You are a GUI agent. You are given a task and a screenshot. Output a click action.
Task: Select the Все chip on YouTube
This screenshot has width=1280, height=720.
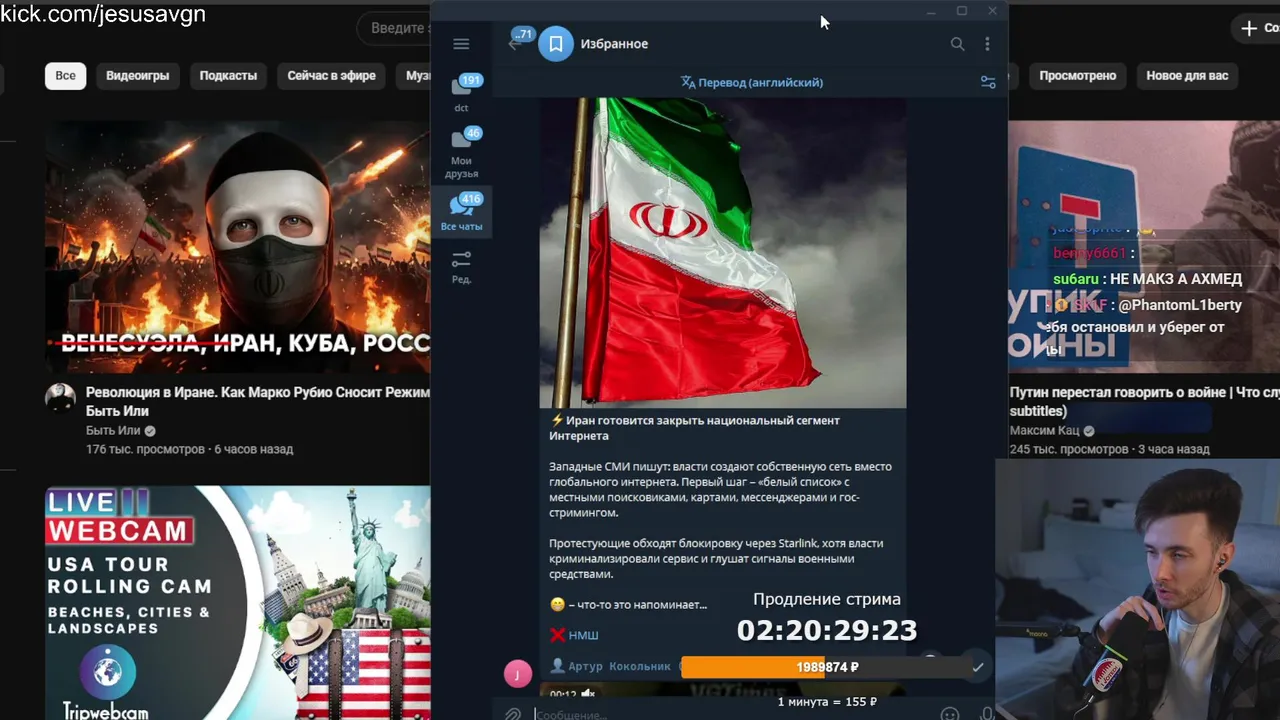[65, 76]
